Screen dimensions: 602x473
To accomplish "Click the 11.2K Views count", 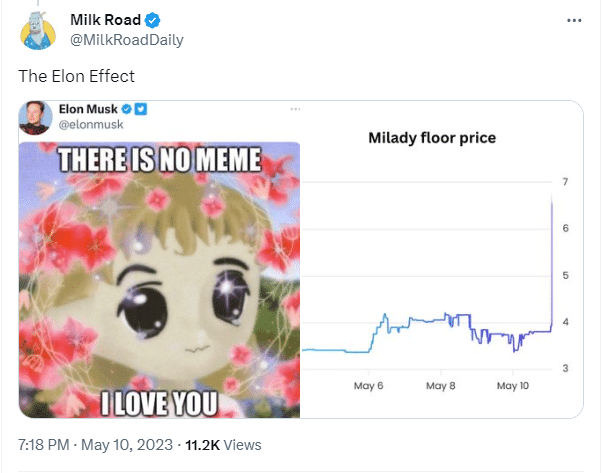I will pos(223,445).
